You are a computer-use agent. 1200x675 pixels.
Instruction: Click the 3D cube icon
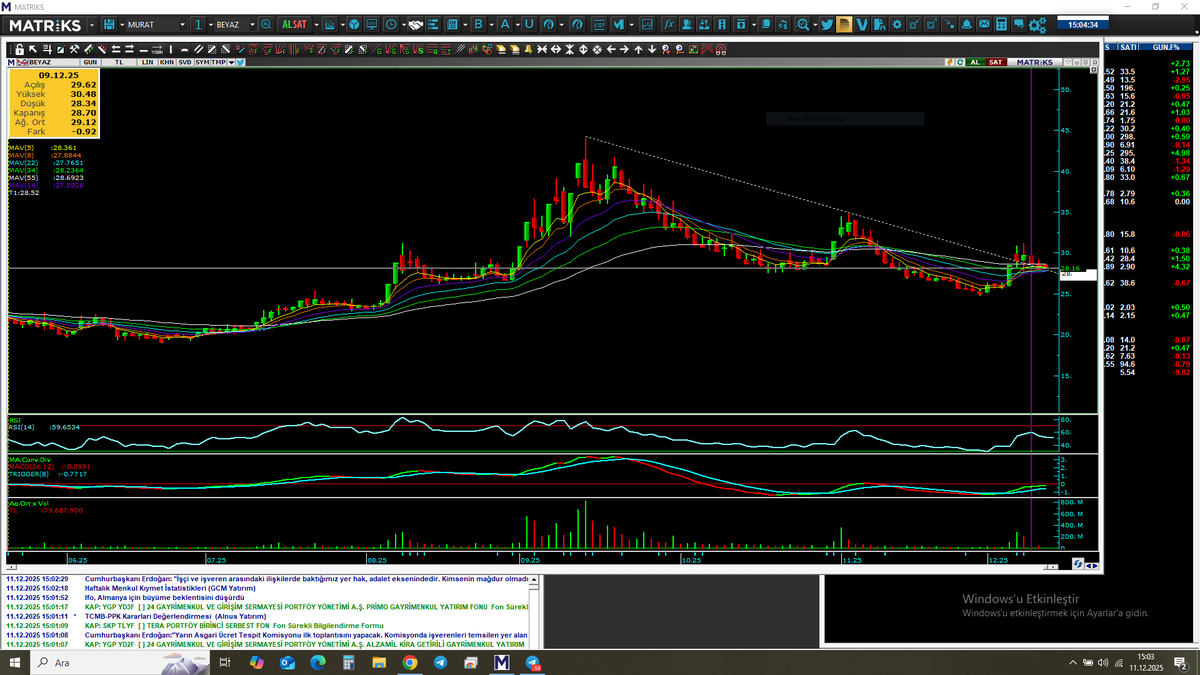[x=354, y=24]
